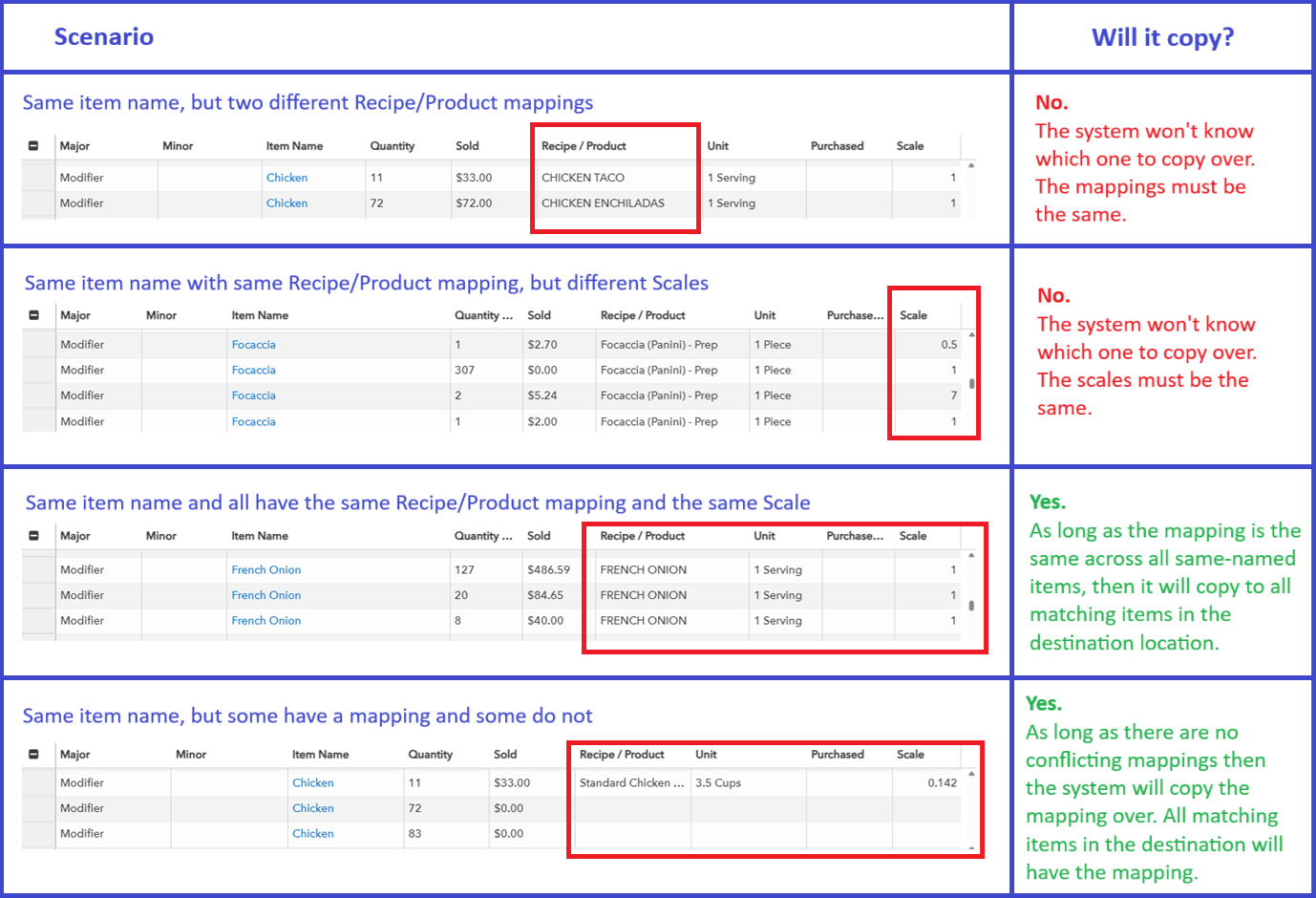Select the Standard Chicken ... recipe cell
Image resolution: width=1316 pixels, height=898 pixels.
(632, 783)
